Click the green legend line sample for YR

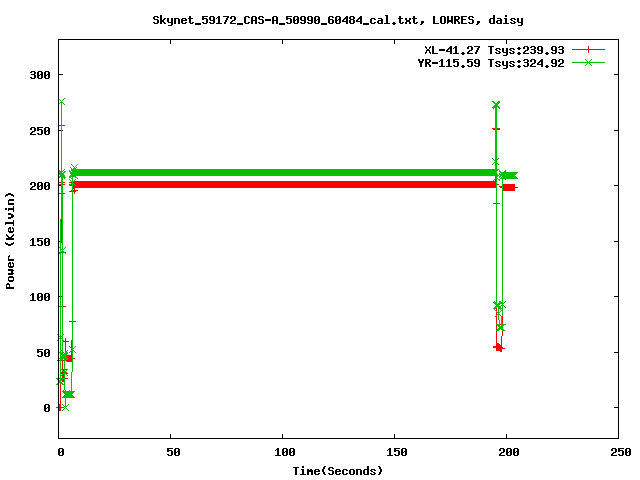coord(588,62)
